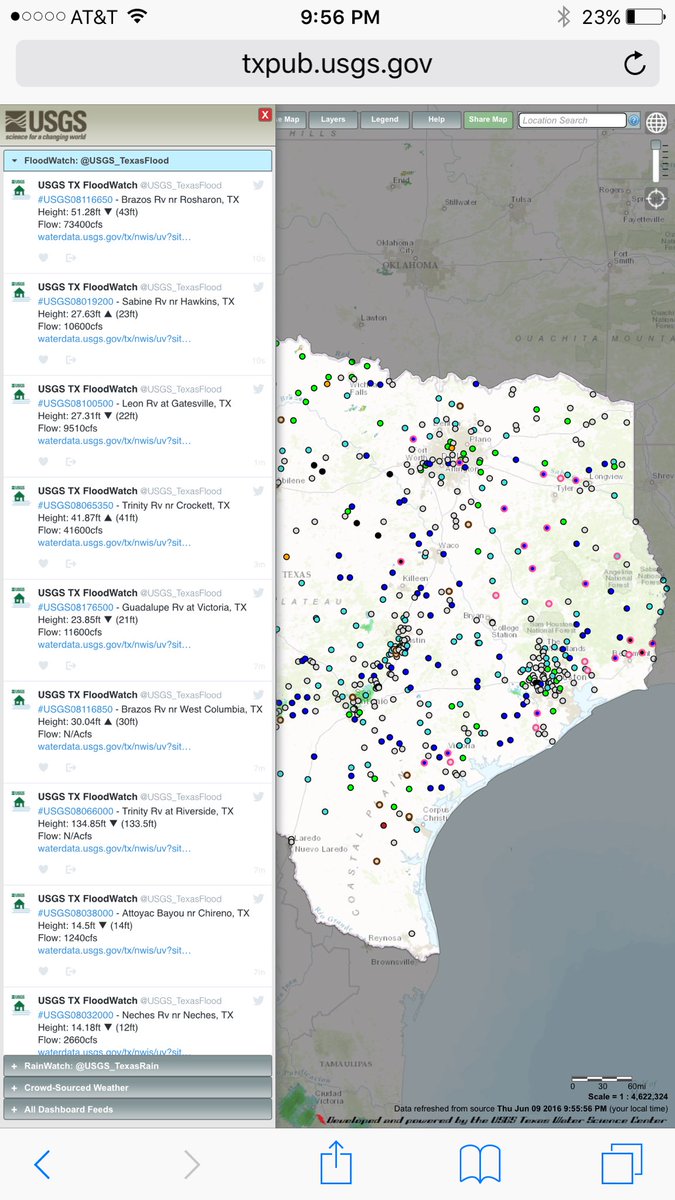Open the Legend menu
This screenshot has width=675, height=1200.
click(x=385, y=120)
